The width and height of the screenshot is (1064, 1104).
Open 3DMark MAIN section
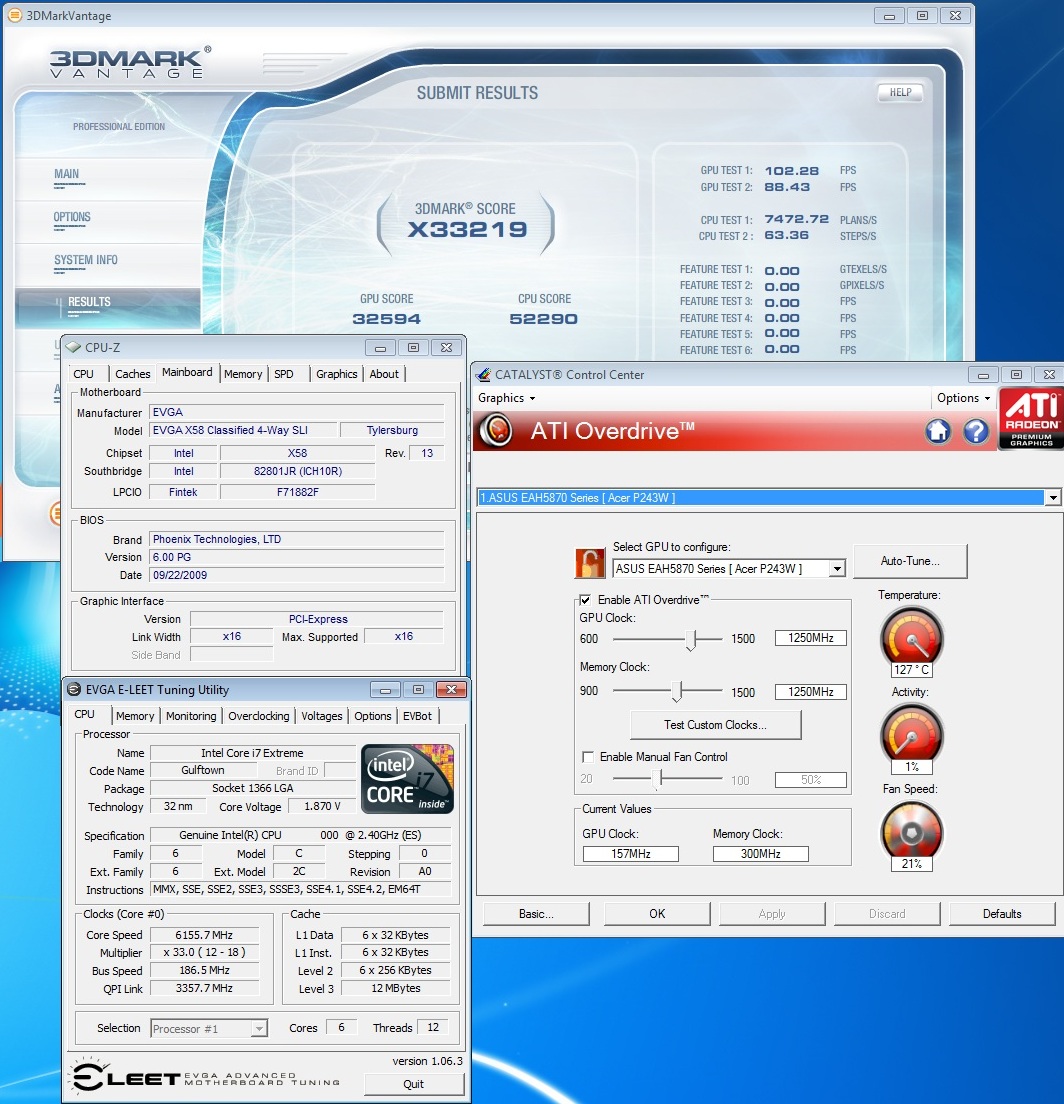click(67, 174)
